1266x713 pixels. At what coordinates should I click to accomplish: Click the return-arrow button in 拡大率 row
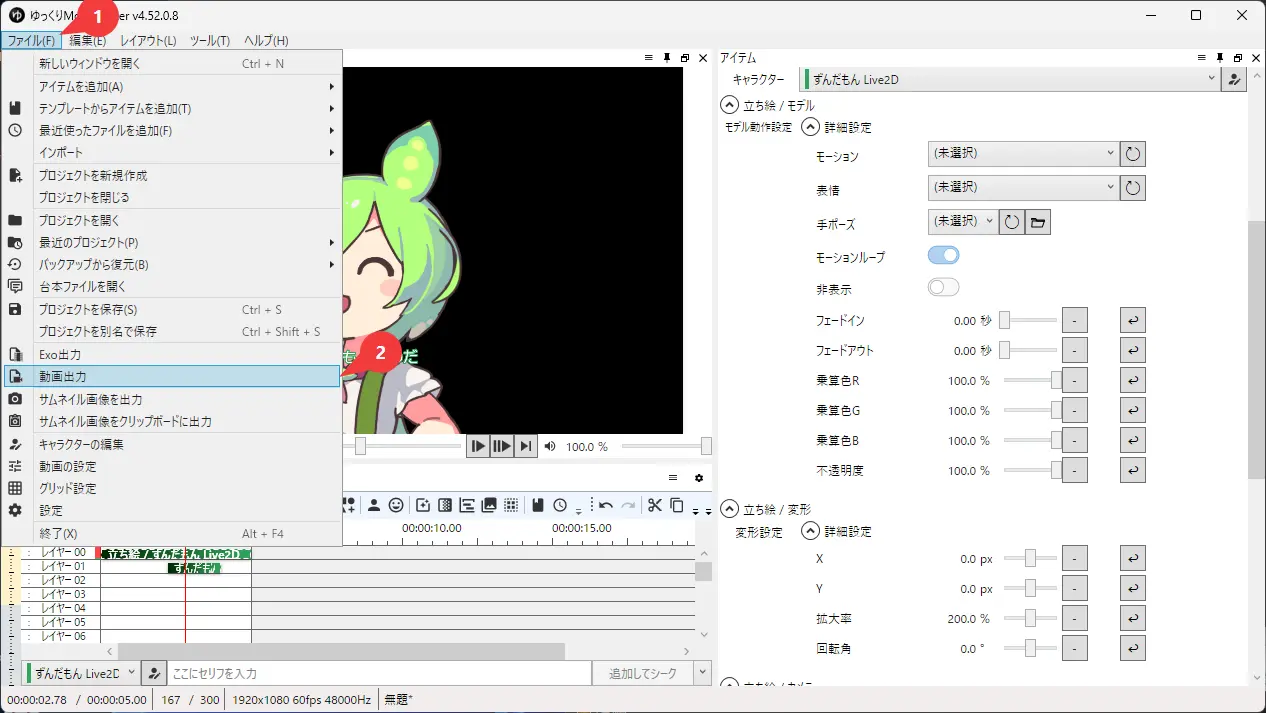(x=1133, y=618)
